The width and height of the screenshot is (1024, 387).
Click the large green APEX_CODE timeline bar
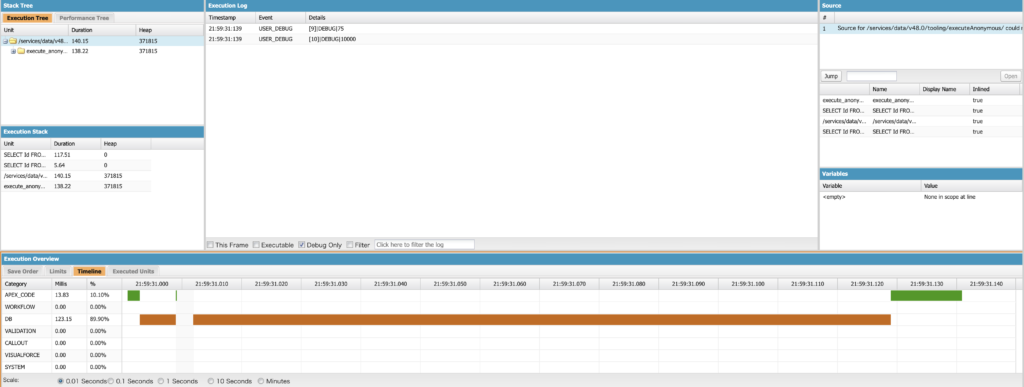click(926, 296)
